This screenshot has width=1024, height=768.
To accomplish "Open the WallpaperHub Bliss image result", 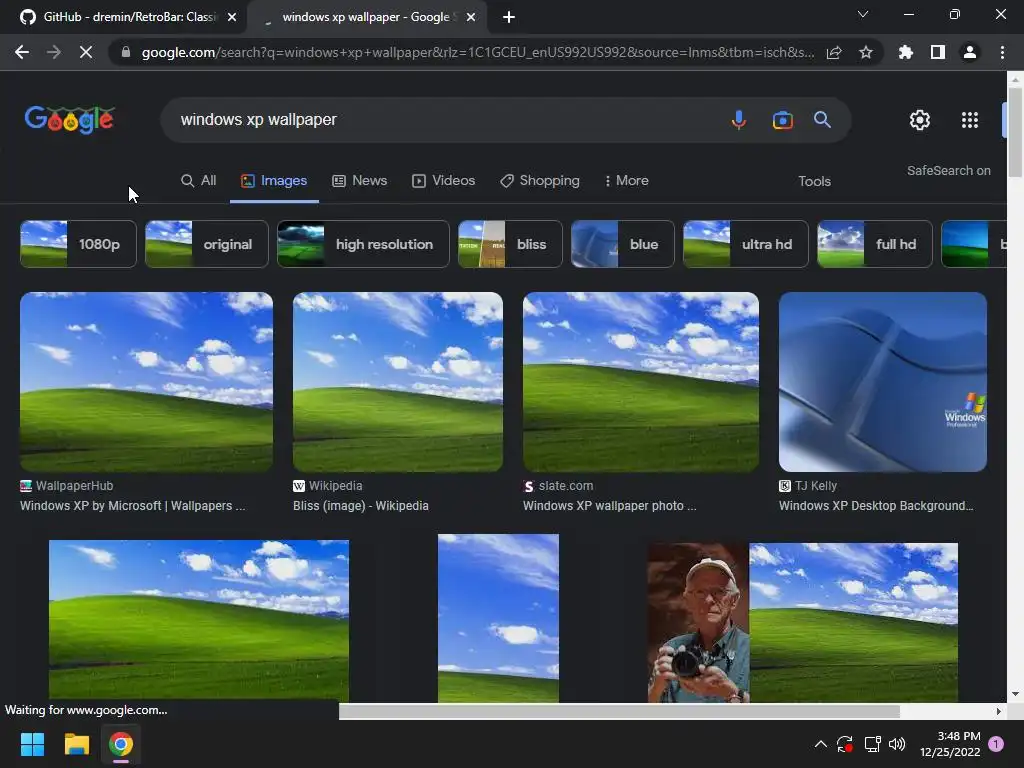I will (146, 381).
